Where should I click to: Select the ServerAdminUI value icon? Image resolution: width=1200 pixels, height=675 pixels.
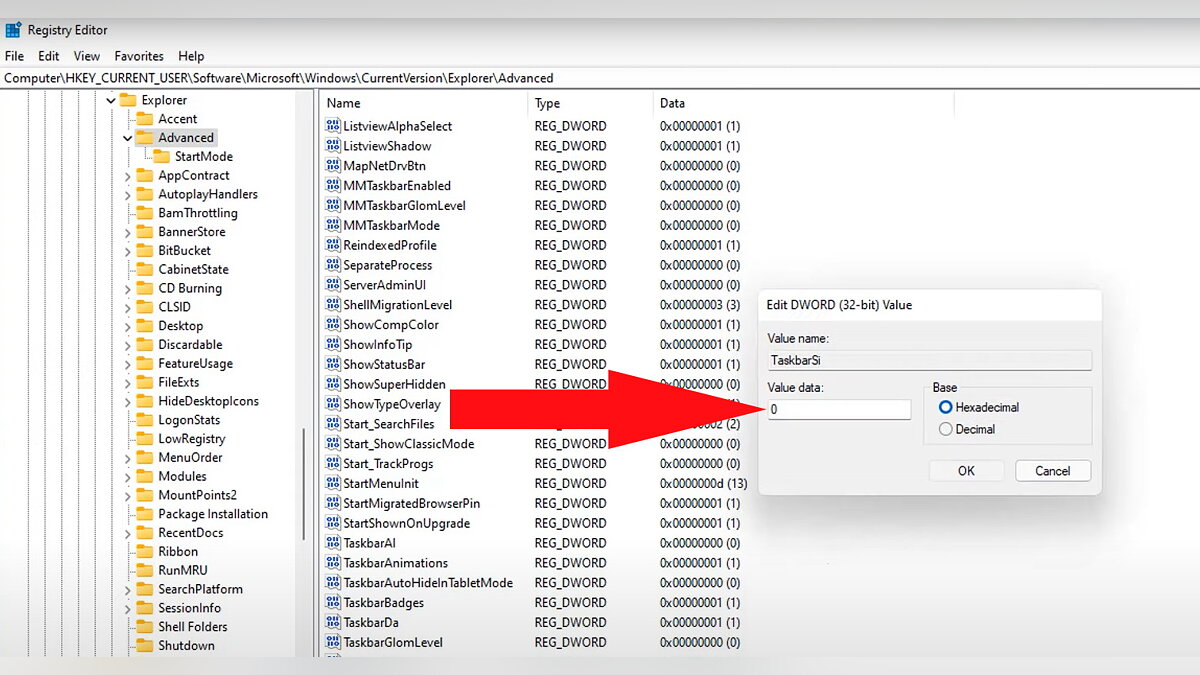point(334,285)
